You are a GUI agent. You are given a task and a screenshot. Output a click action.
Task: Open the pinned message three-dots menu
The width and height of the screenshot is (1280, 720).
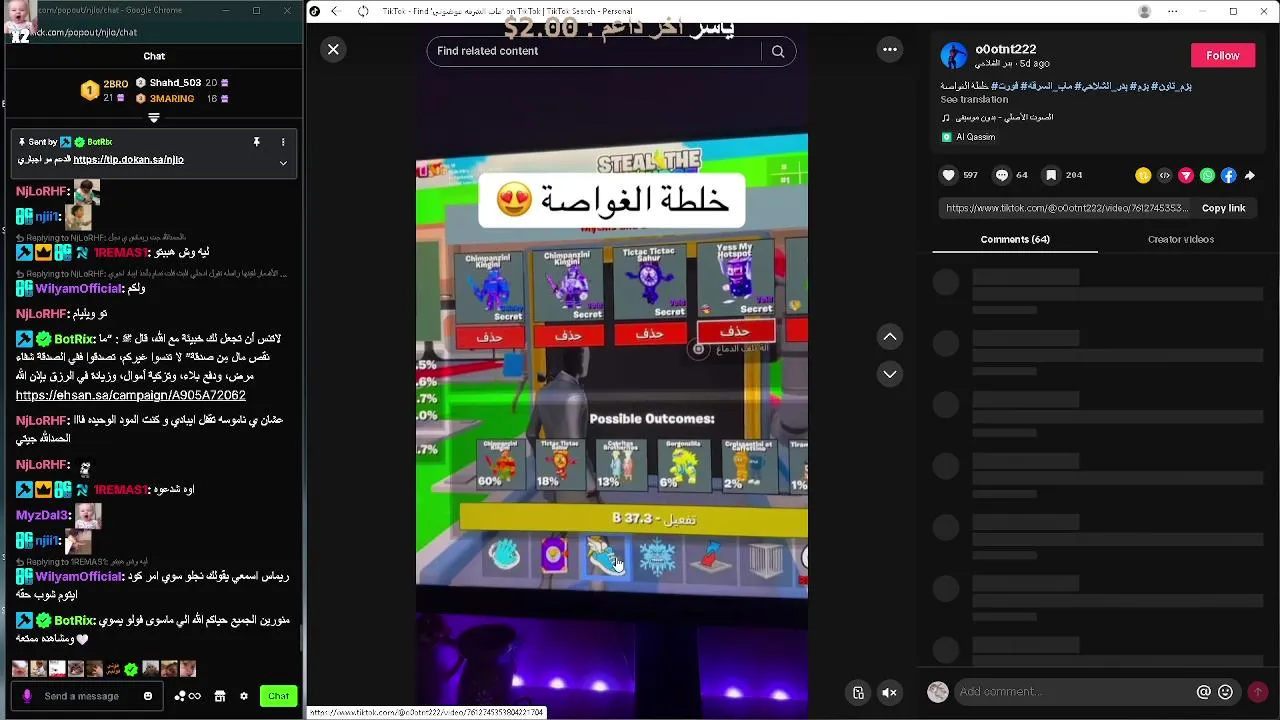point(283,142)
